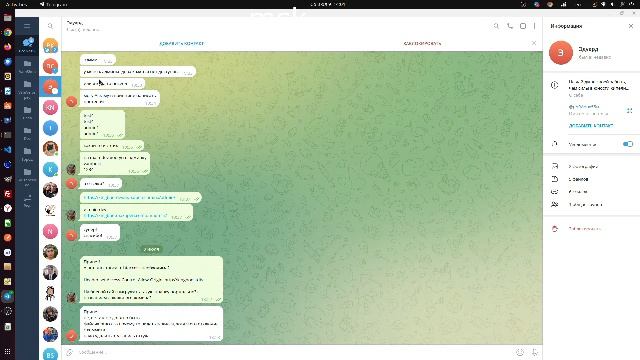
Task: Open the chat with cat photo avatar
Action: 50,149
